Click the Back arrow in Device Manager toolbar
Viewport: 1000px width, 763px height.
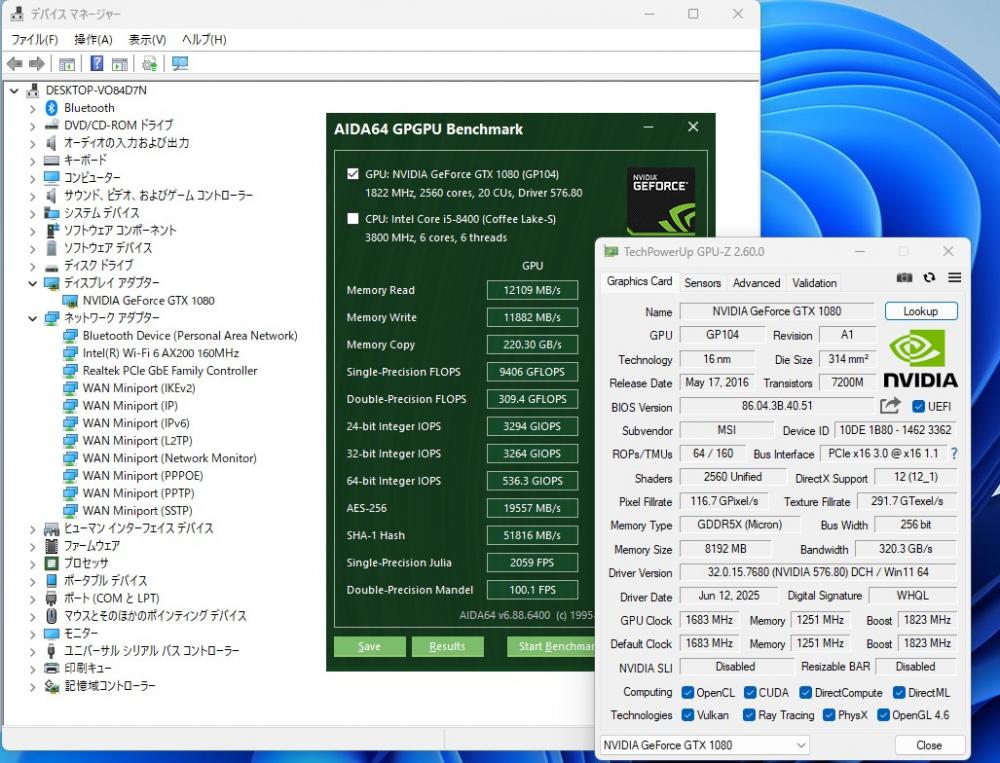[x=15, y=64]
